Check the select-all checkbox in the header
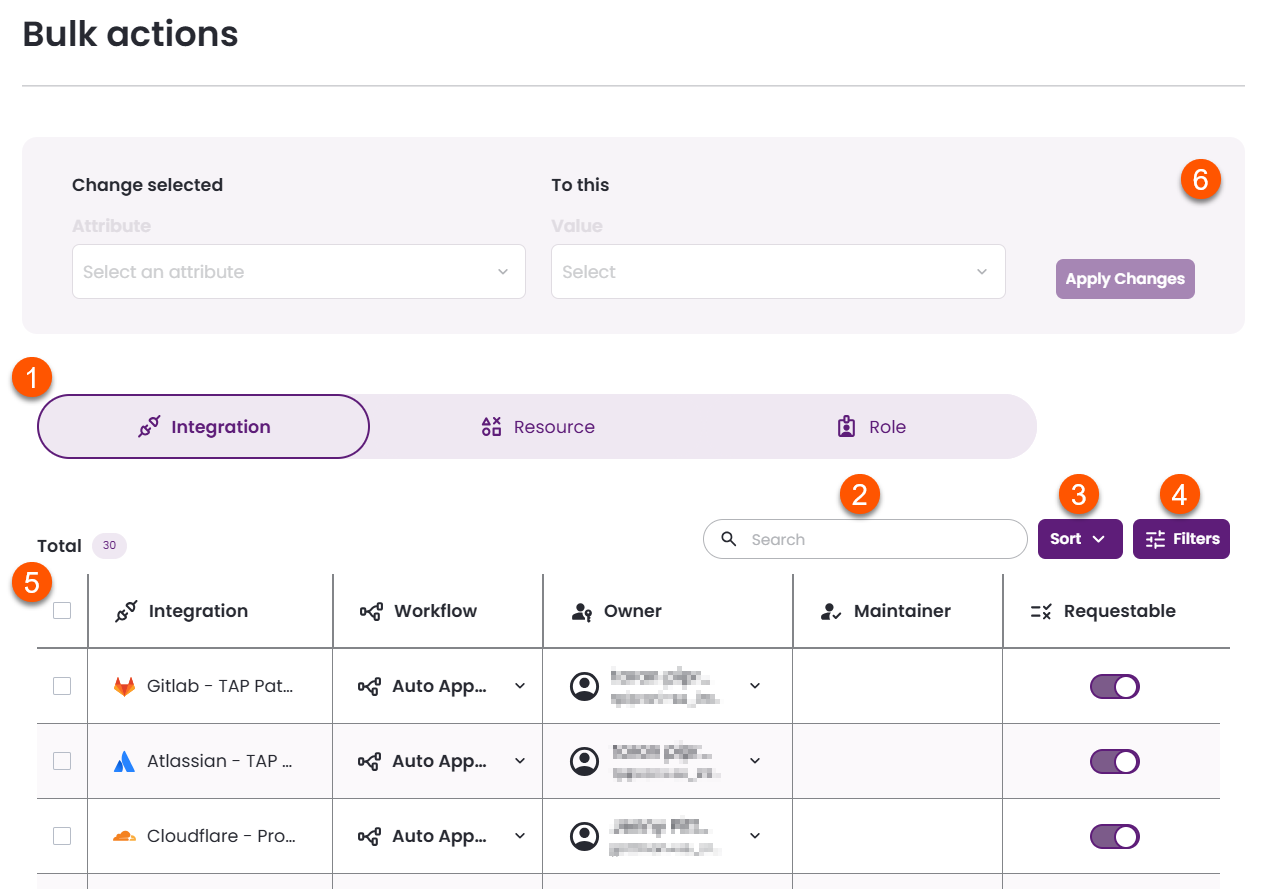 (x=61, y=610)
